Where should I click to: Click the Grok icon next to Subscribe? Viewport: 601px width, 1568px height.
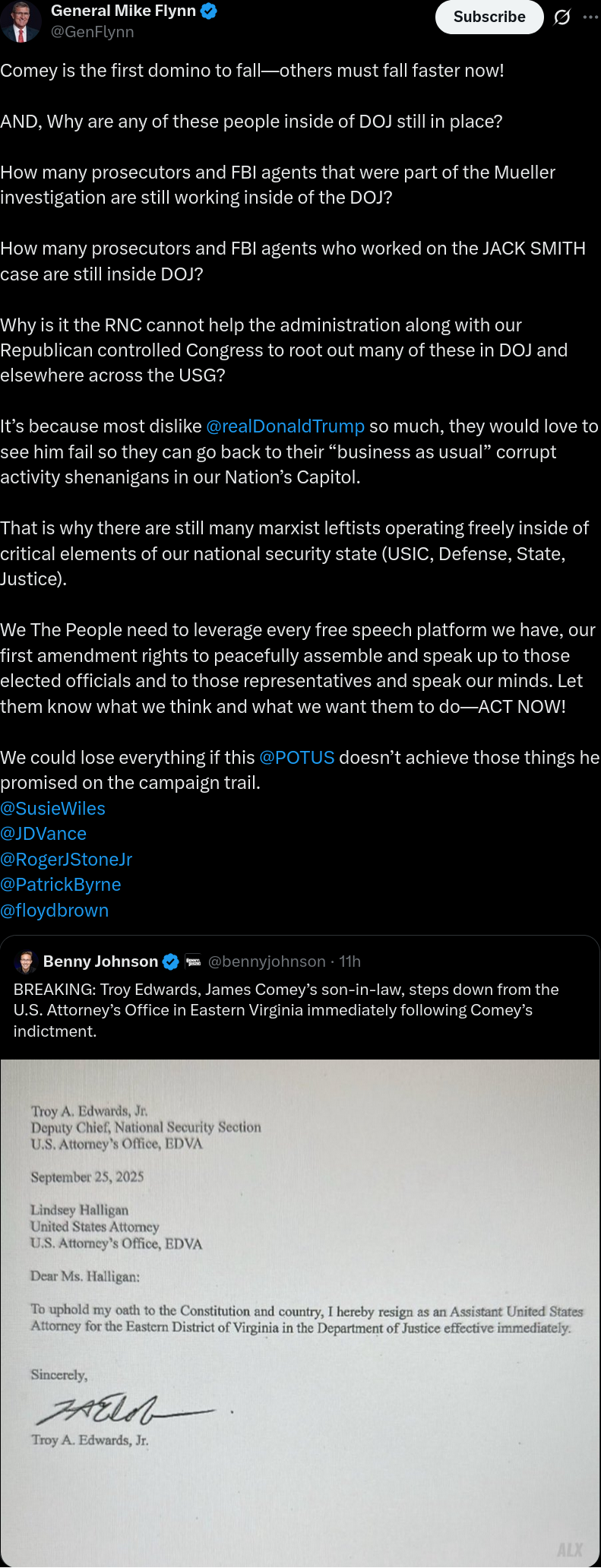click(562, 17)
